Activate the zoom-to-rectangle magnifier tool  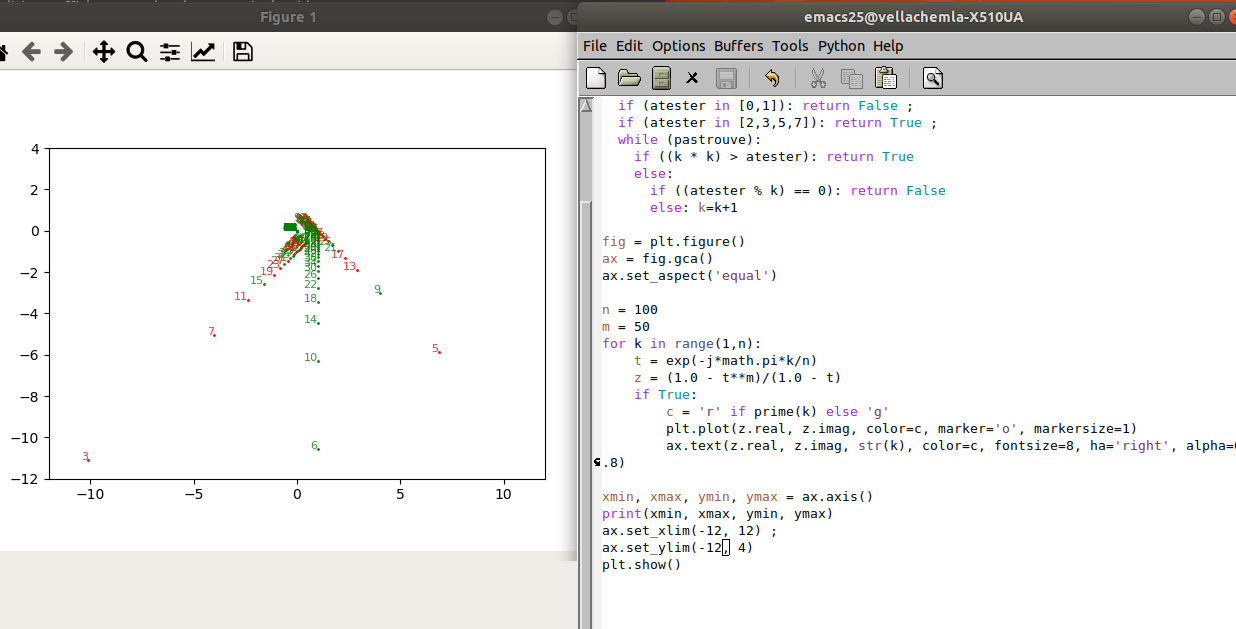coord(137,52)
